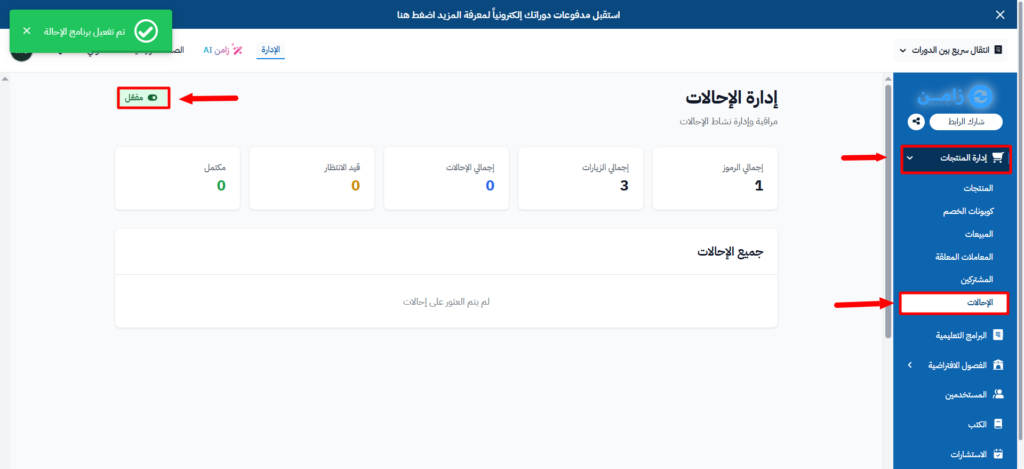Click the الكتب book icon
The image size is (1024, 469).
997,424
